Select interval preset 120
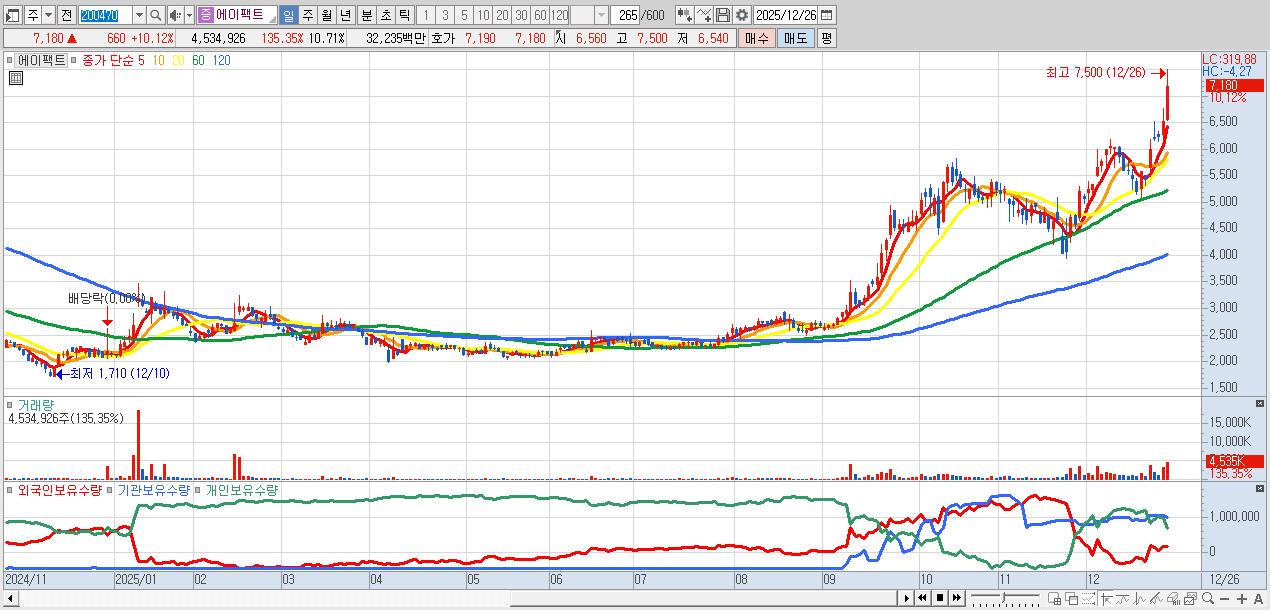The image size is (1270, 610). tap(559, 15)
